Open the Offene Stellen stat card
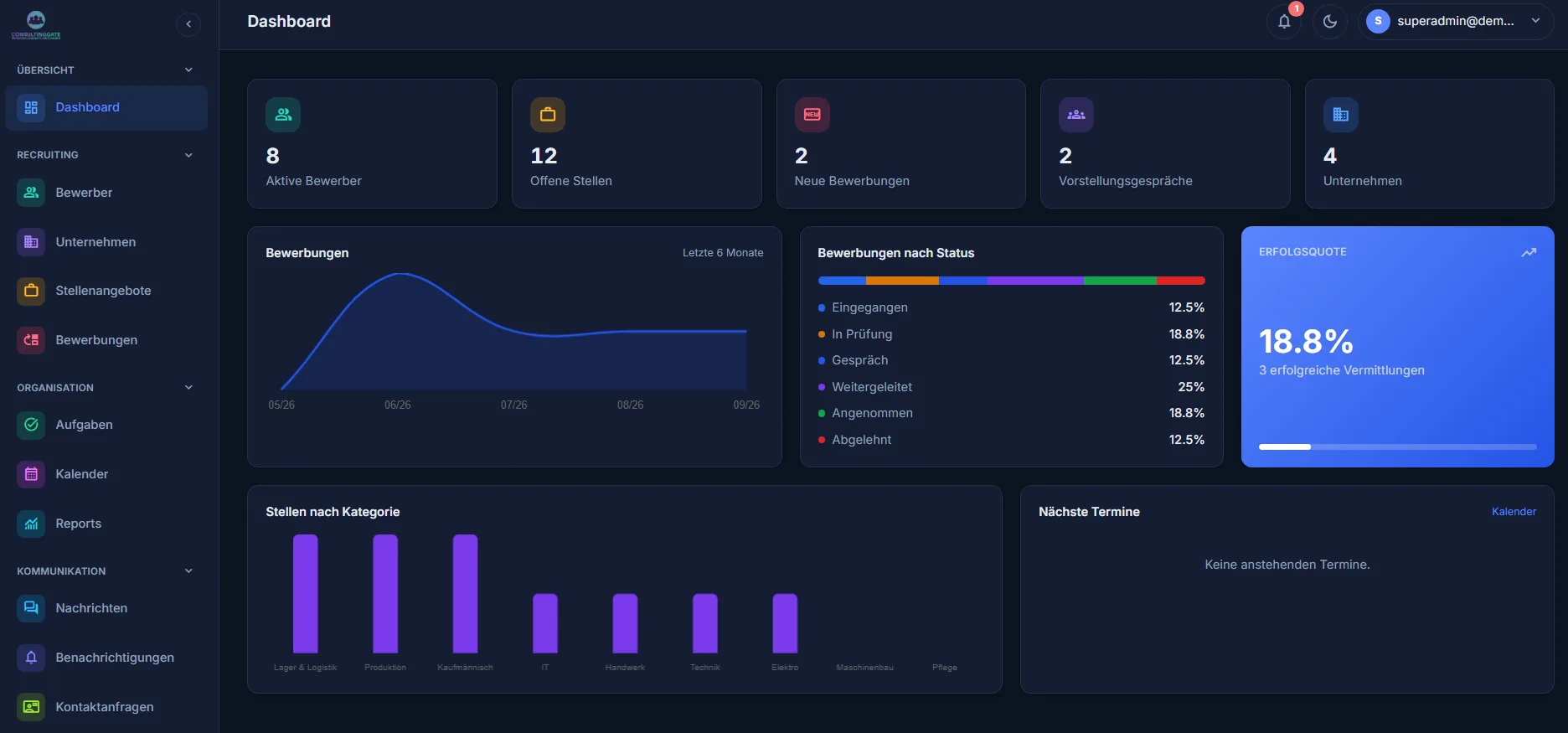Viewport: 1568px width, 733px height. point(637,143)
